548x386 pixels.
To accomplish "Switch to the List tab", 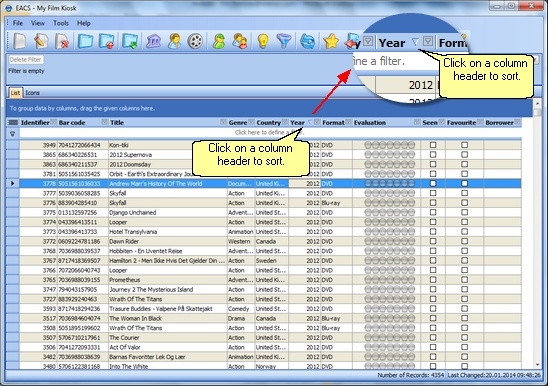I will (15, 93).
